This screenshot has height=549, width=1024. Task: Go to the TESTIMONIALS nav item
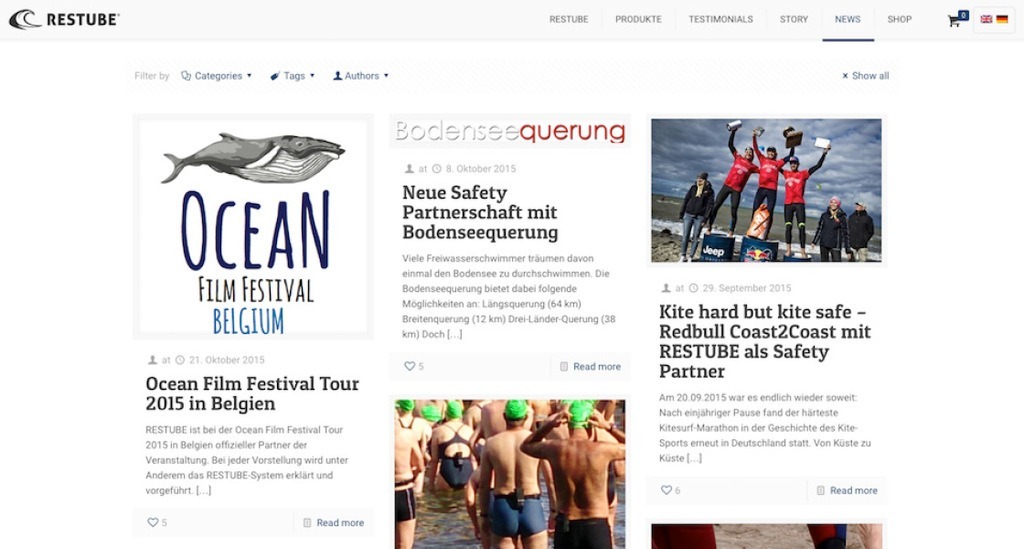720,20
